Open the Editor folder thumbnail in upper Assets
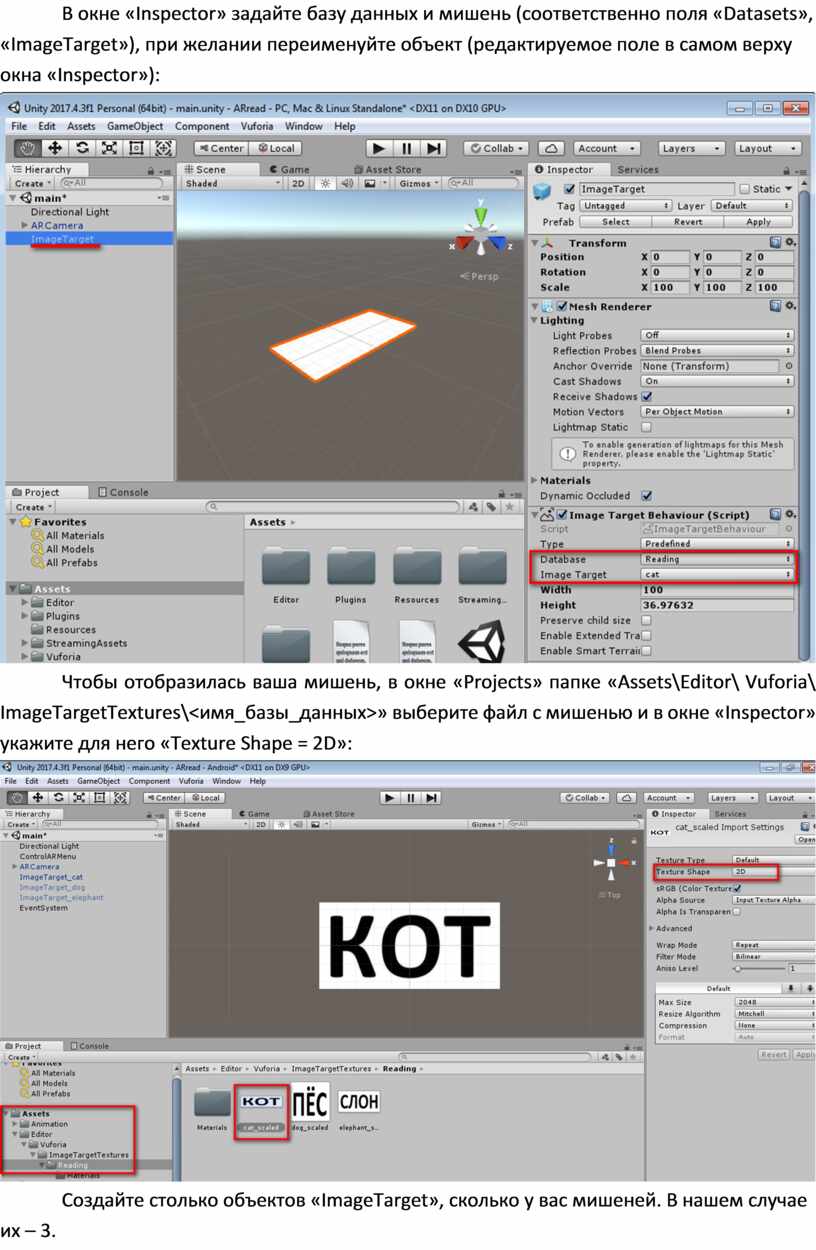This screenshot has width=816, height=1250. (x=286, y=568)
